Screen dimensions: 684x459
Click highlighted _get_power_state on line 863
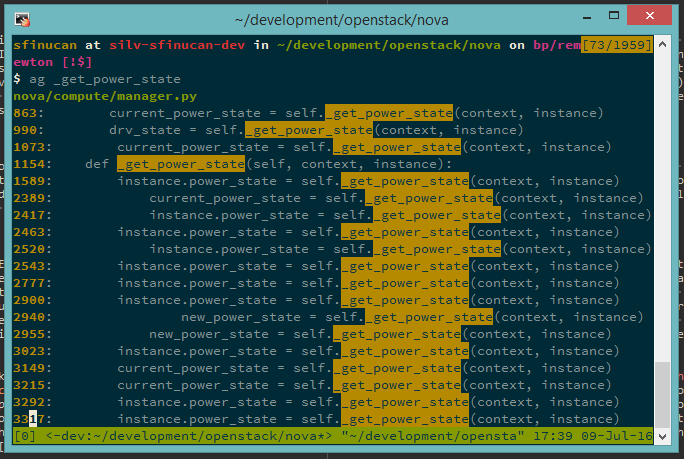point(389,113)
